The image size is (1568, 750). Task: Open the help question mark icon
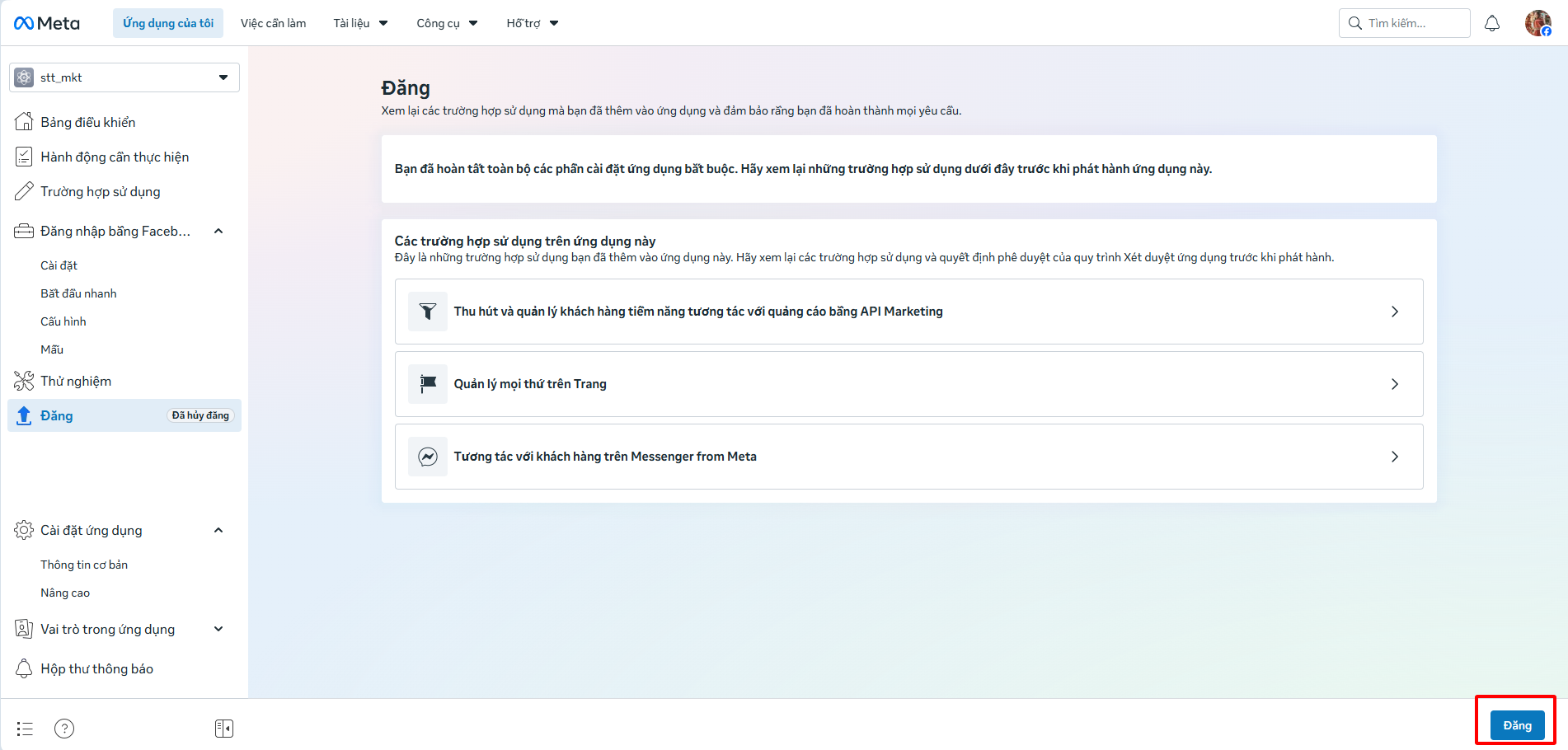[x=64, y=729]
